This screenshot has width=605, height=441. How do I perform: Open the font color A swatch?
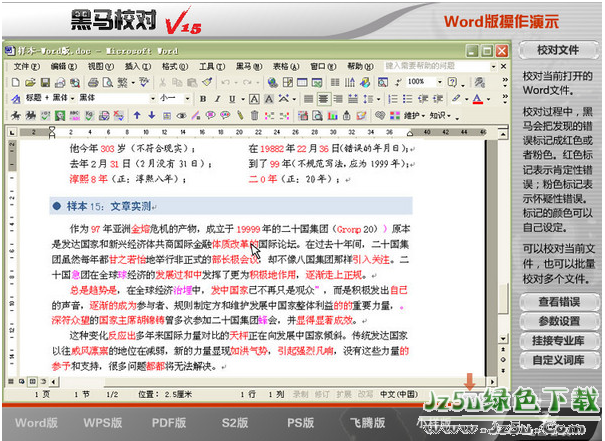point(477,99)
